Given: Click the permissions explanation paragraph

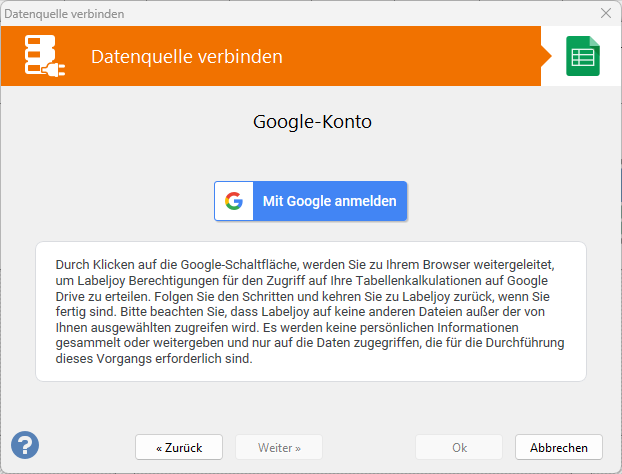Looking at the screenshot, I should (x=310, y=311).
